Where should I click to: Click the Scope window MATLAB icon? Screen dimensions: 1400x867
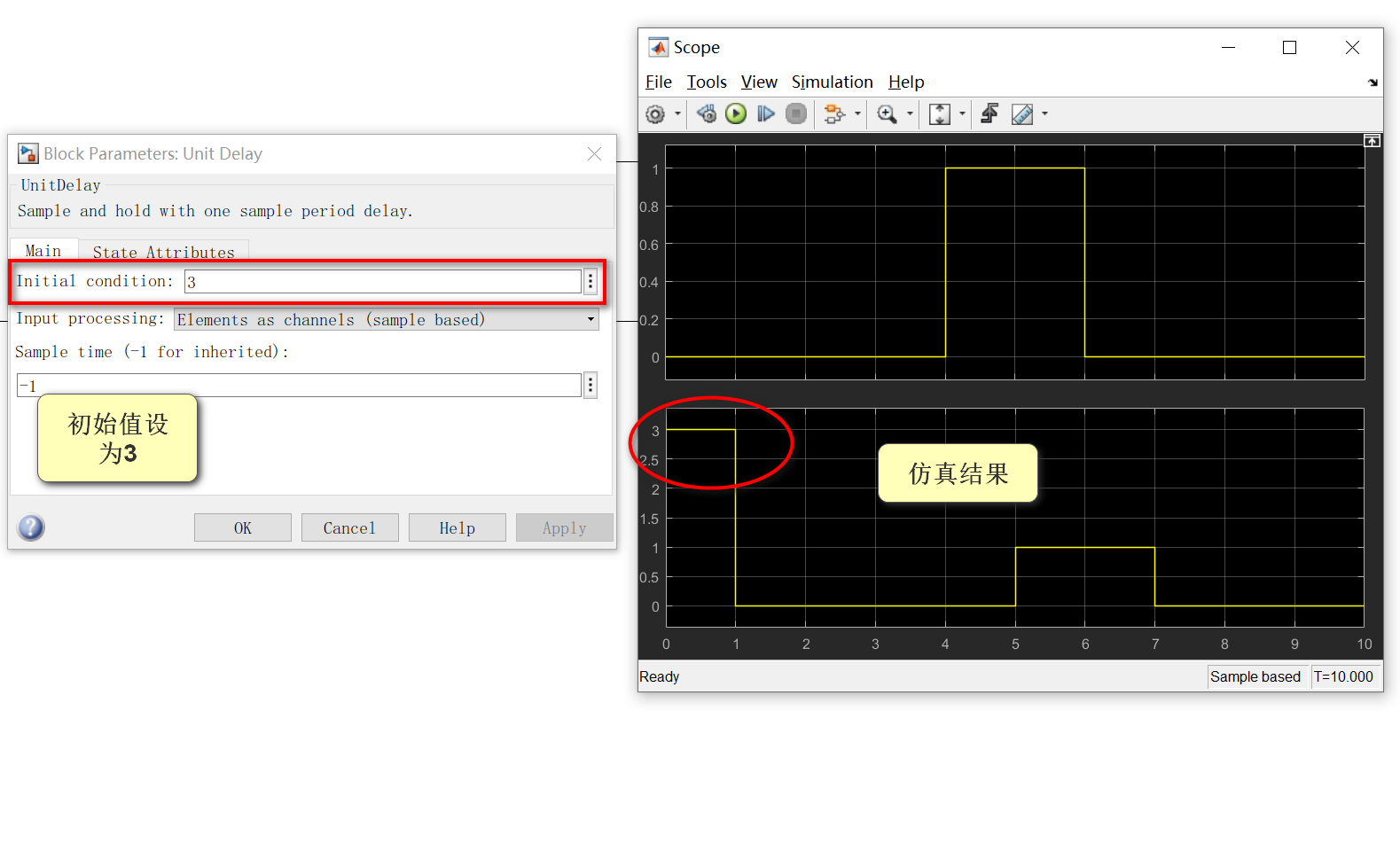(658, 47)
